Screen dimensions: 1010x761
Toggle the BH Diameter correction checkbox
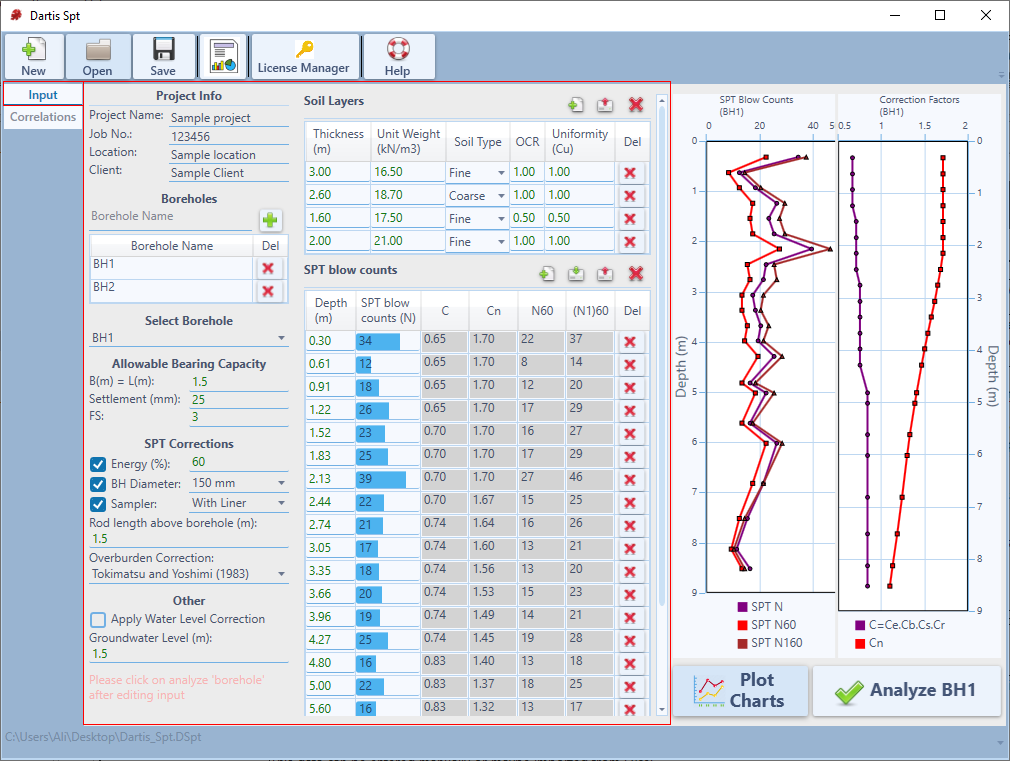[98, 485]
